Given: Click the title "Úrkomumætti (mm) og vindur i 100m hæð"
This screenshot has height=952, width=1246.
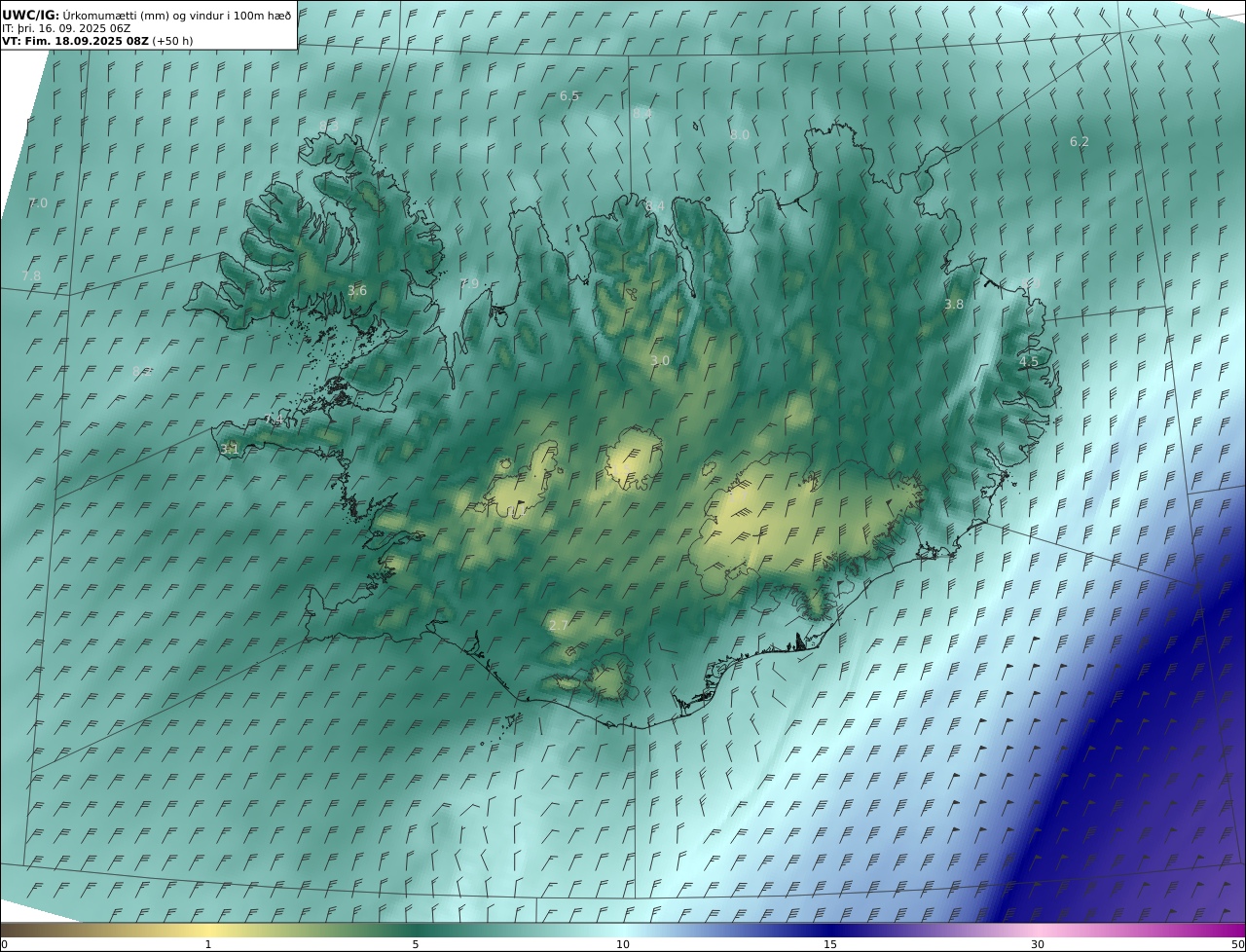Looking at the screenshot, I should (x=176, y=15).
